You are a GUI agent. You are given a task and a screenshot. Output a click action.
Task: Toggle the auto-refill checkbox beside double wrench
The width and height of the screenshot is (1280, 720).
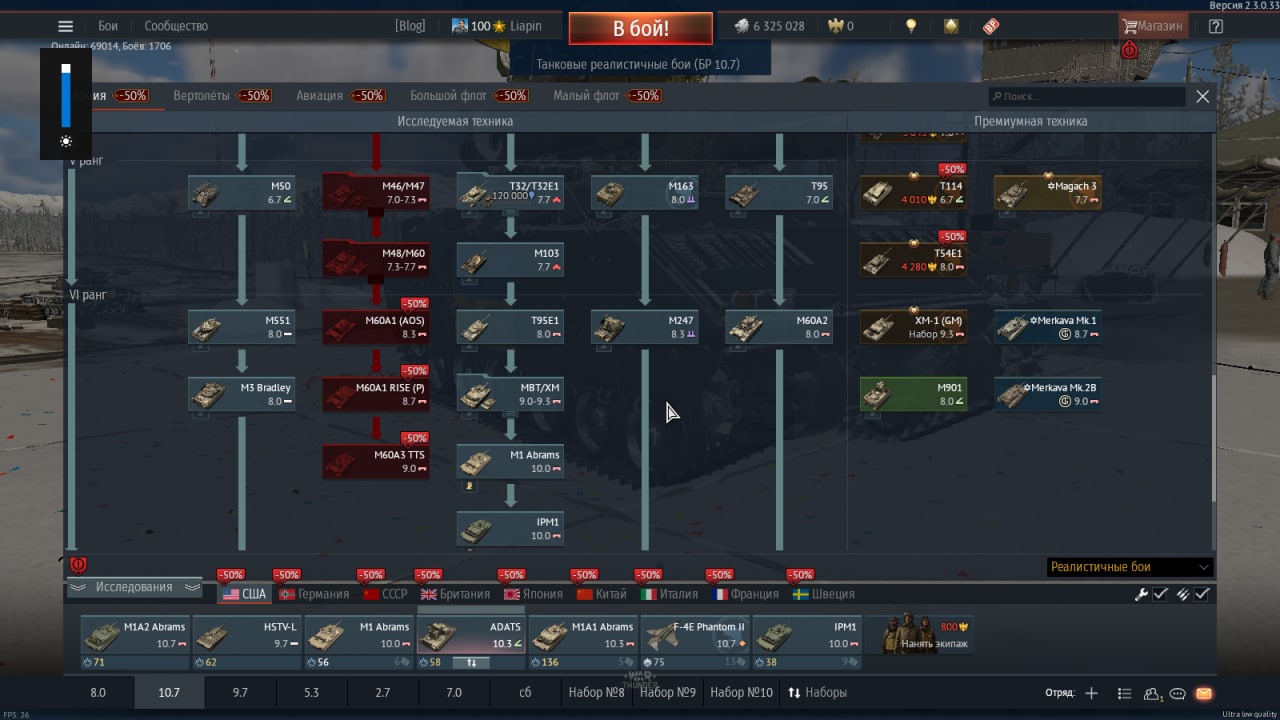1202,594
